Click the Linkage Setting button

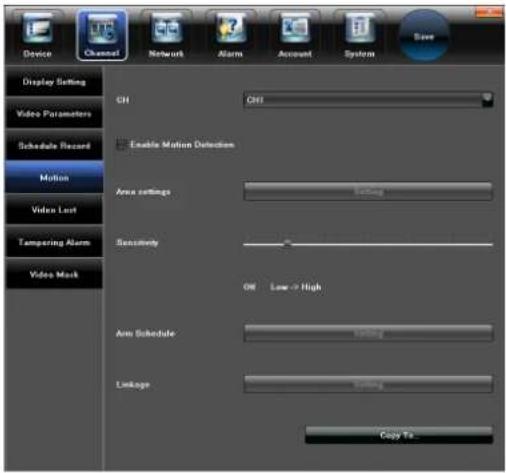coord(368,384)
